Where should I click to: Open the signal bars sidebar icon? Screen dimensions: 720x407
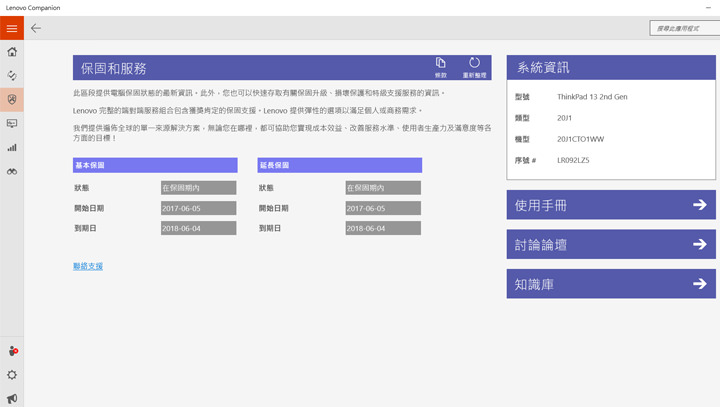[x=12, y=147]
